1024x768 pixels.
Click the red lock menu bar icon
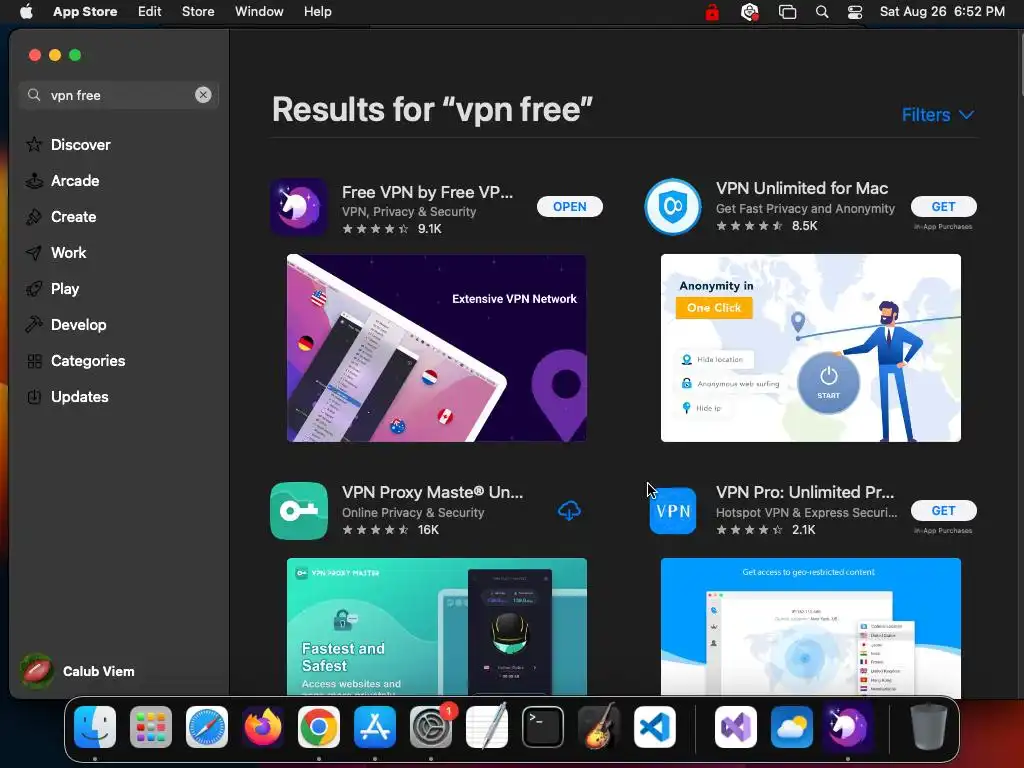pos(712,12)
